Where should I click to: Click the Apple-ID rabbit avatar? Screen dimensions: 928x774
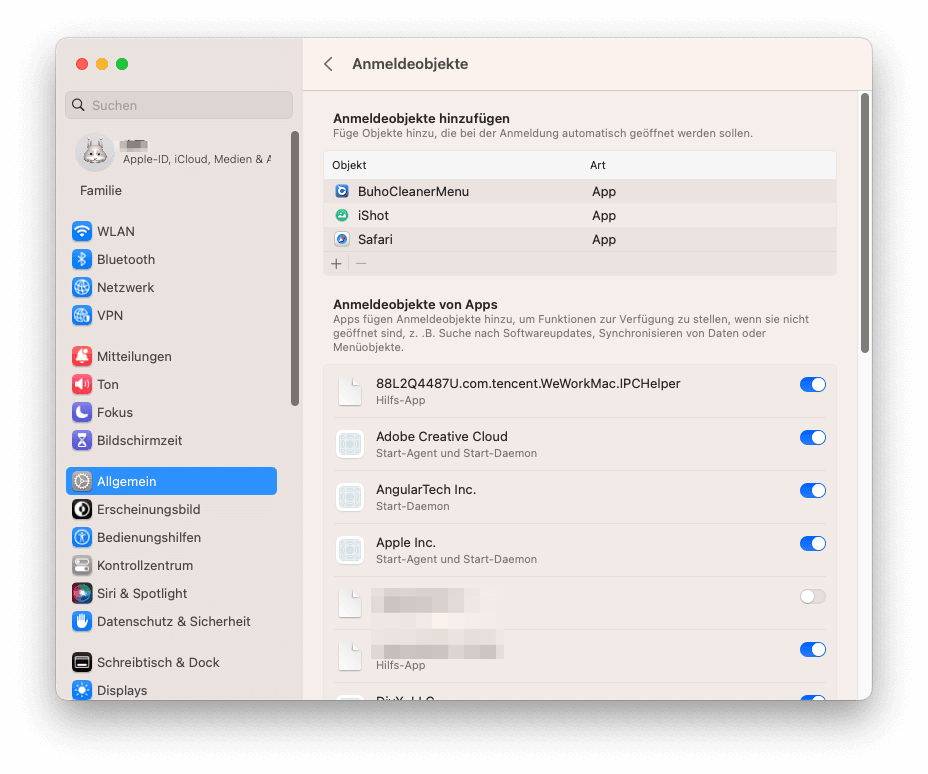coord(95,152)
